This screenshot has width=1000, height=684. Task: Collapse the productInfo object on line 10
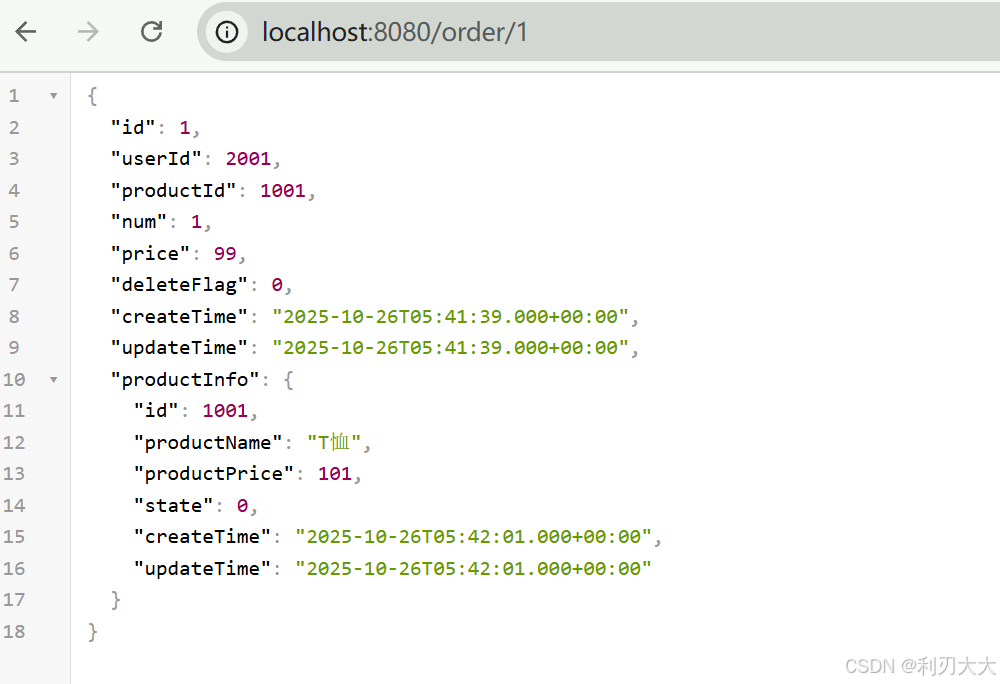click(x=54, y=380)
